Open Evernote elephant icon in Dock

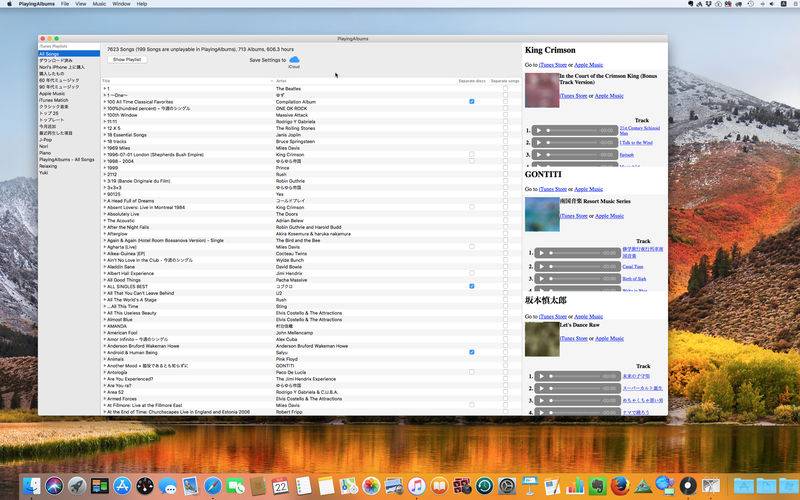pyautogui.click(x=597, y=486)
